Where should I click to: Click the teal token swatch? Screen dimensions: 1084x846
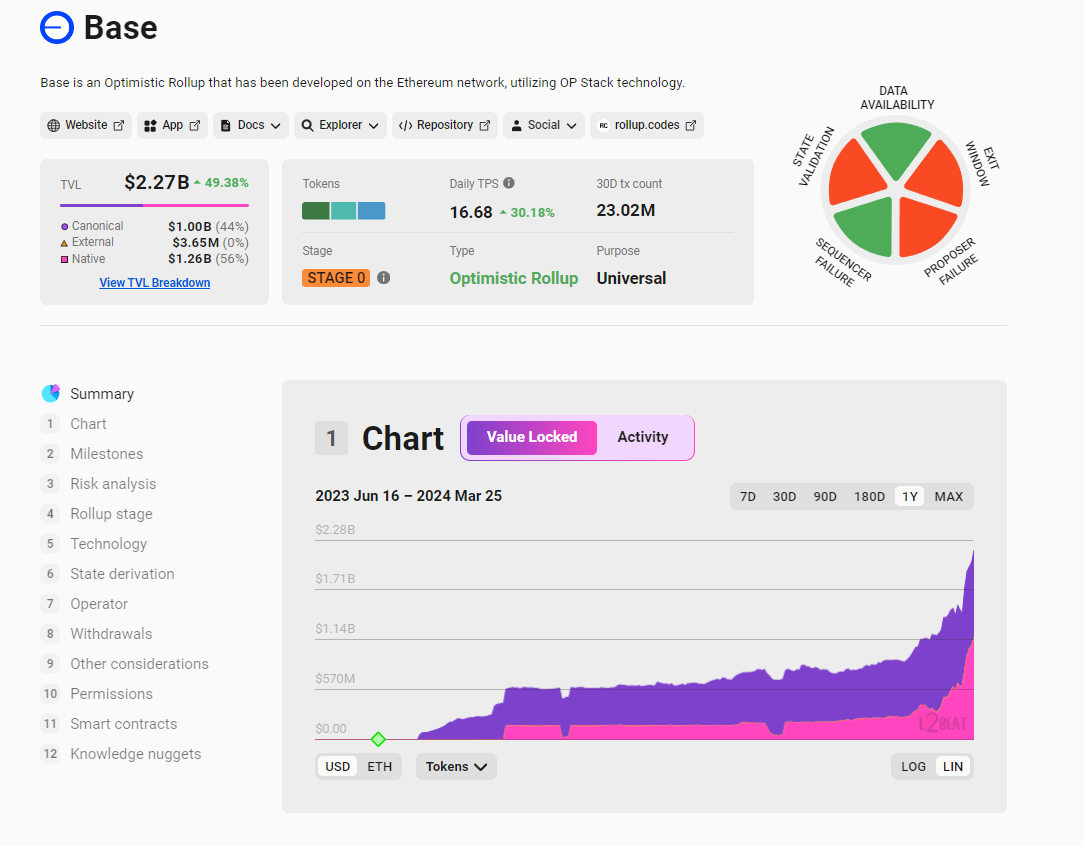point(344,211)
